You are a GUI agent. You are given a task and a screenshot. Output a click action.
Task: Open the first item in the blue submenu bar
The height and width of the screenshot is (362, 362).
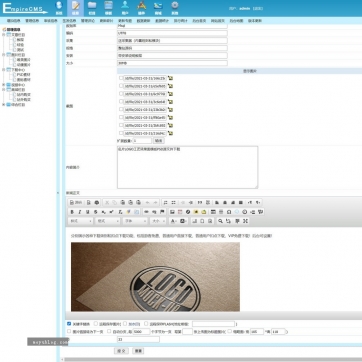[x=14, y=21]
